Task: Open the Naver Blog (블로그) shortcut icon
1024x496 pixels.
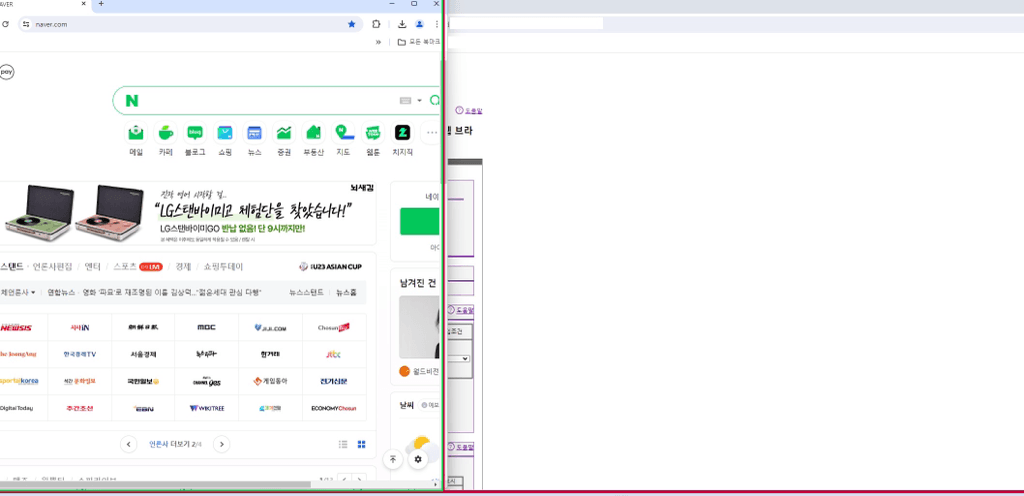Action: point(195,133)
